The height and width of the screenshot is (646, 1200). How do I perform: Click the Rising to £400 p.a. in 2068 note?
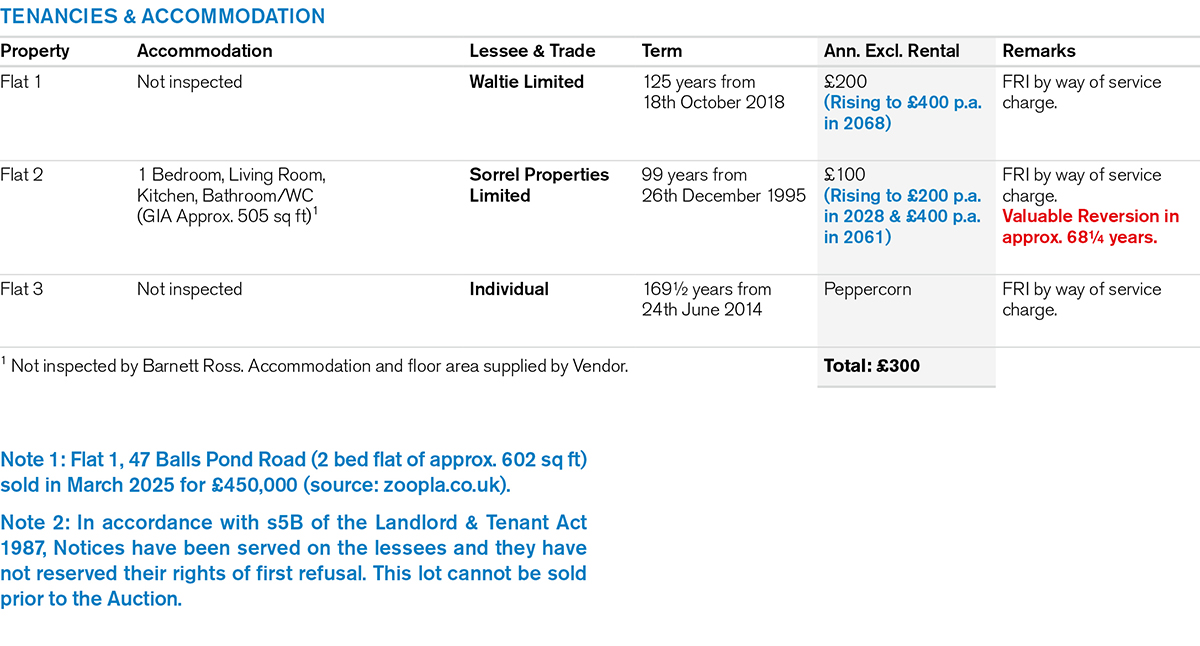point(903,113)
